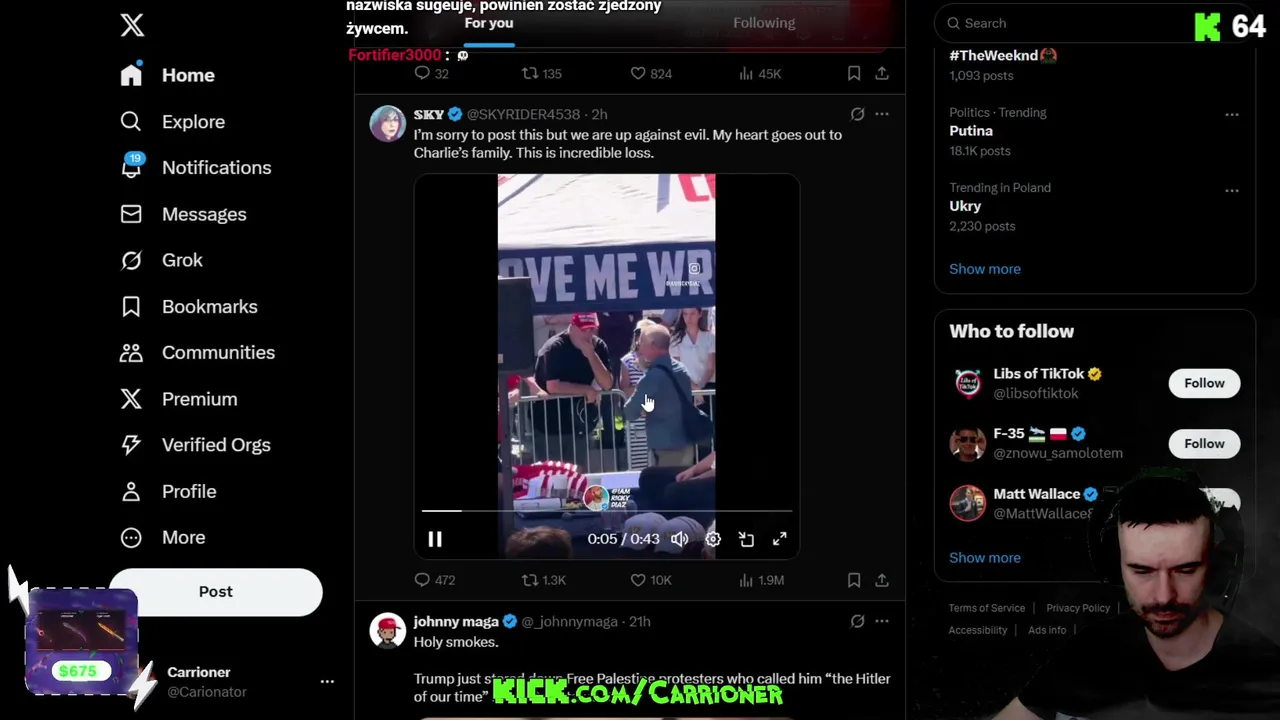
Task: Click the Post button
Action: point(215,591)
